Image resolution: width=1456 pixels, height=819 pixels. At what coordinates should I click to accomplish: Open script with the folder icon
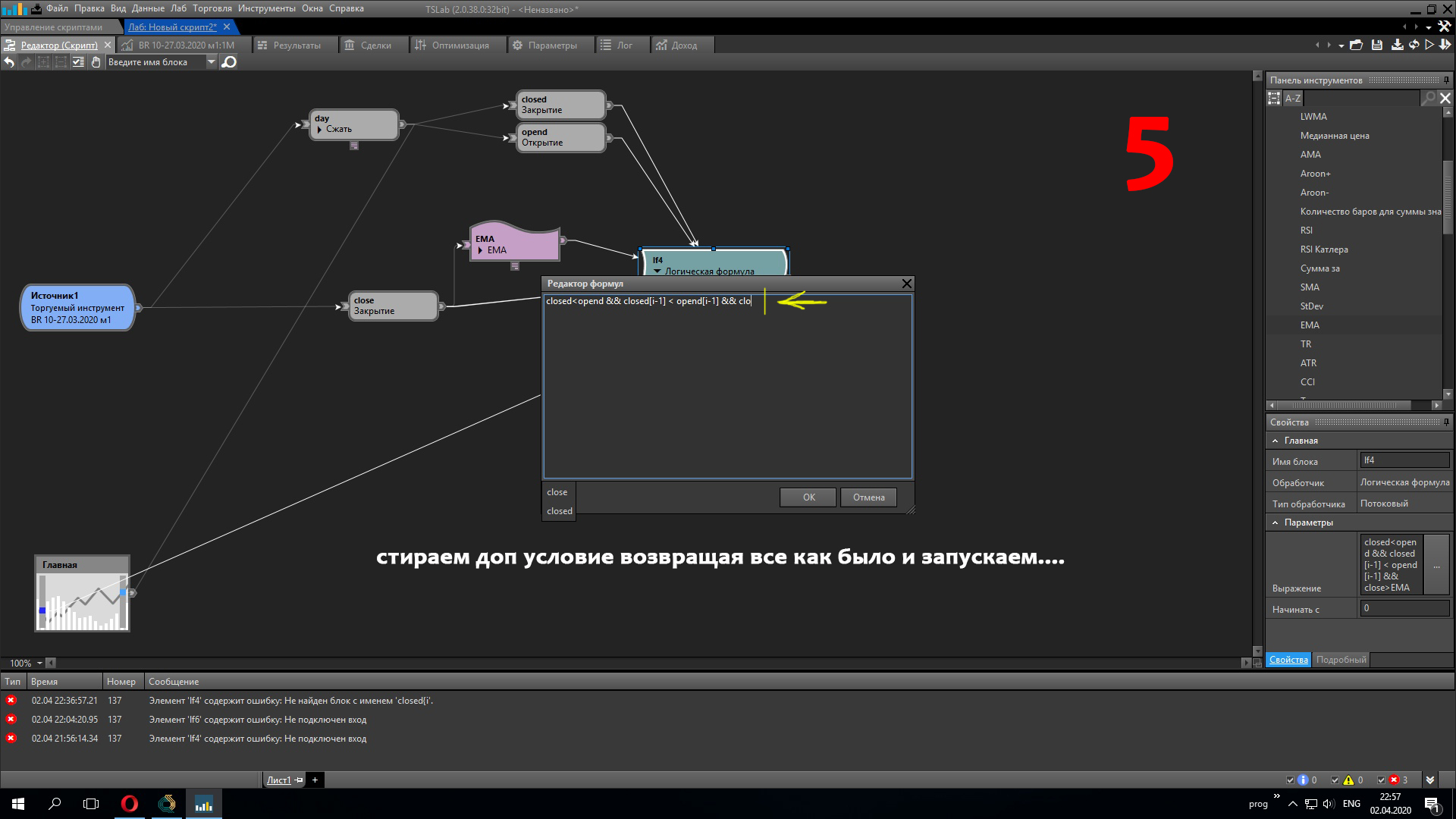click(1357, 45)
